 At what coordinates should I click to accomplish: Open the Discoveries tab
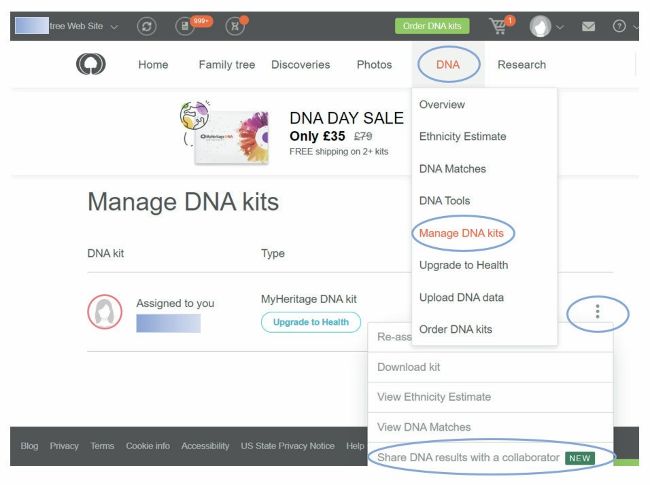click(x=301, y=65)
